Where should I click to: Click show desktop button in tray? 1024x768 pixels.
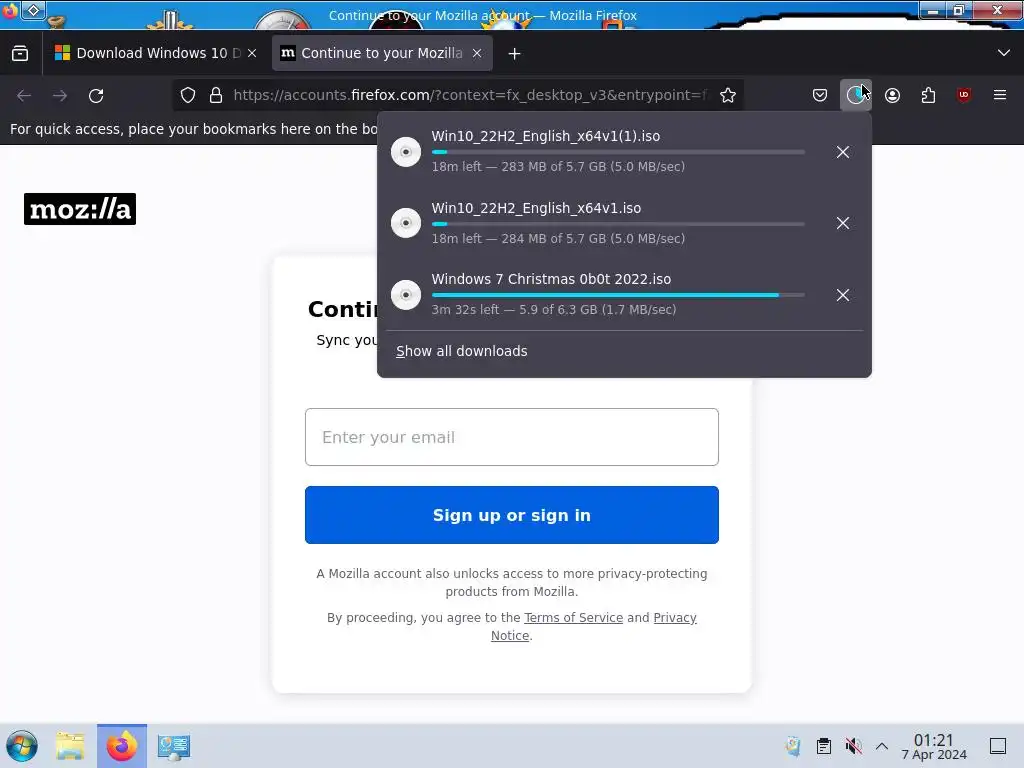coord(998,746)
